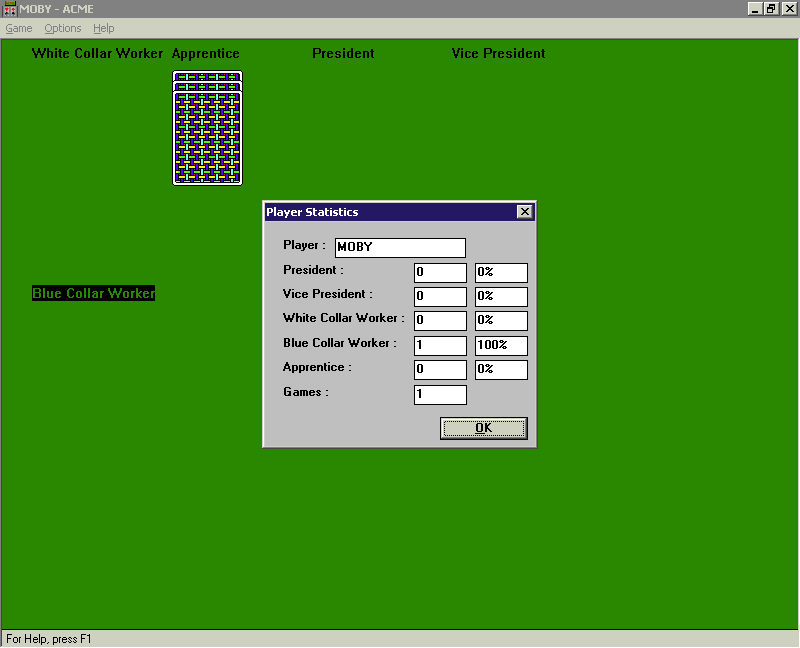Open the Help menu

(x=104, y=28)
